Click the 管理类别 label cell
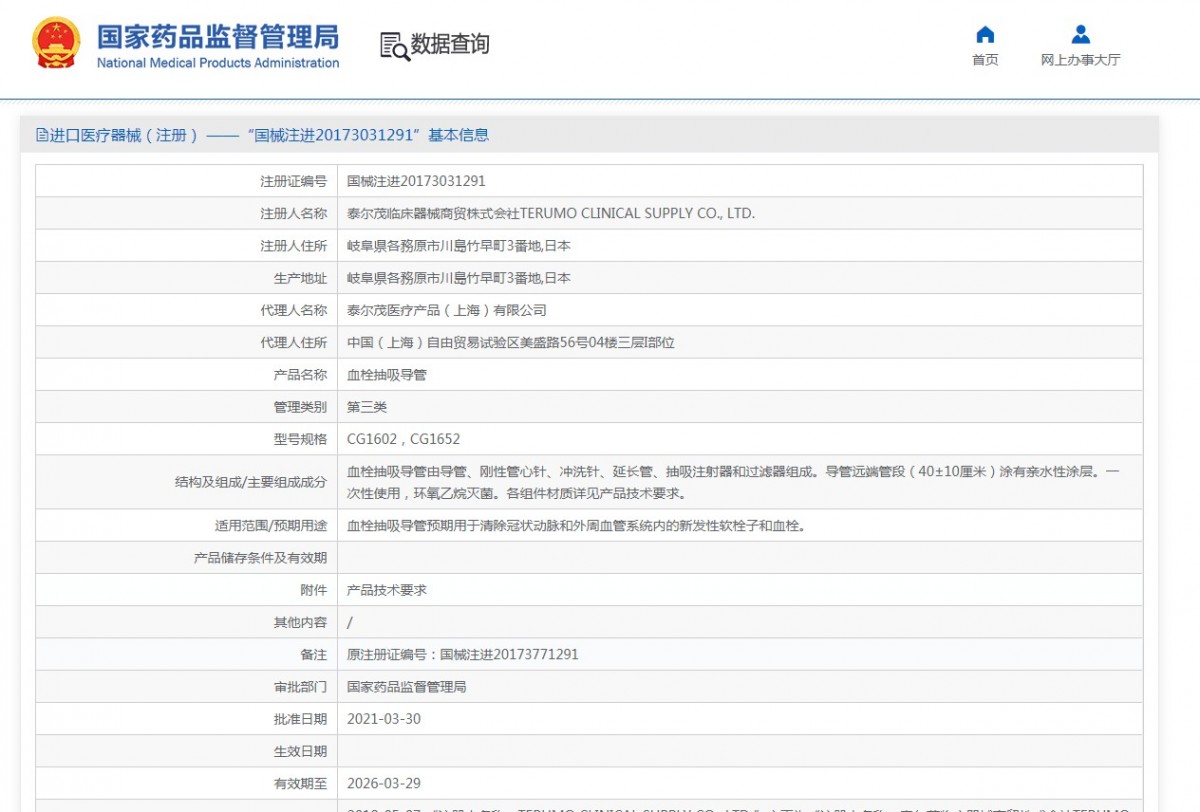This screenshot has width=1200, height=812. pyautogui.click(x=187, y=407)
